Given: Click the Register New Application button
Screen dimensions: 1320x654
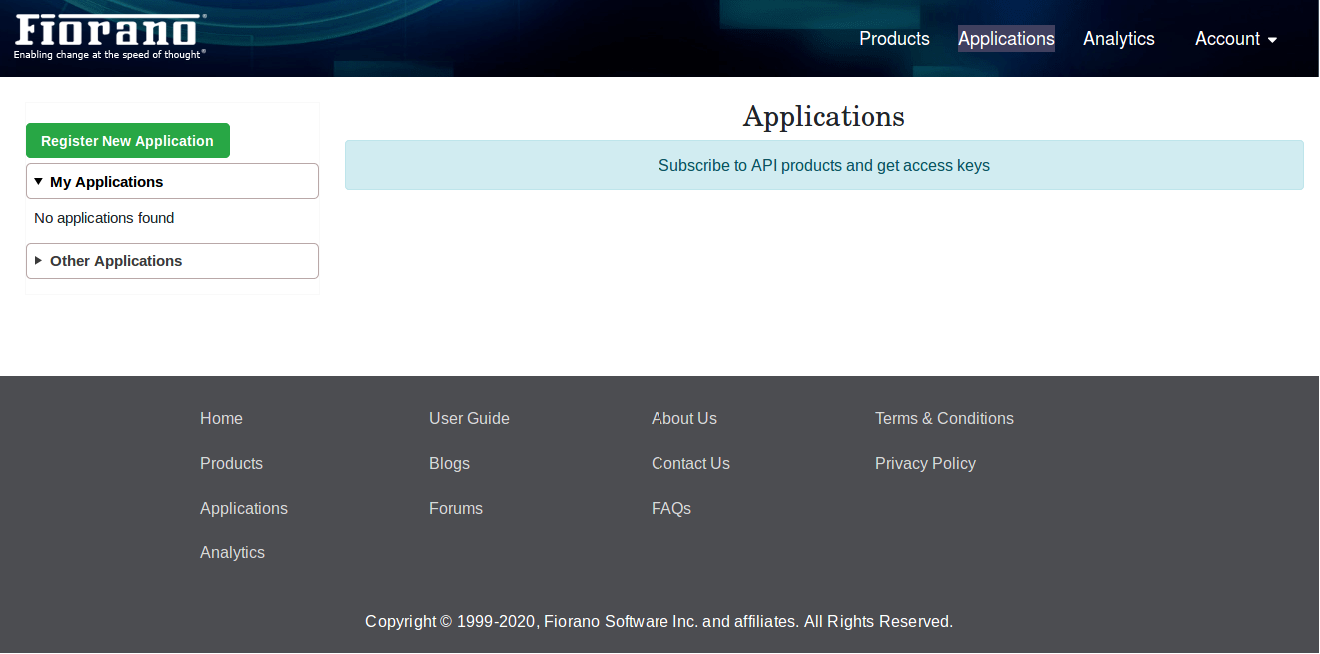Looking at the screenshot, I should 127,141.
